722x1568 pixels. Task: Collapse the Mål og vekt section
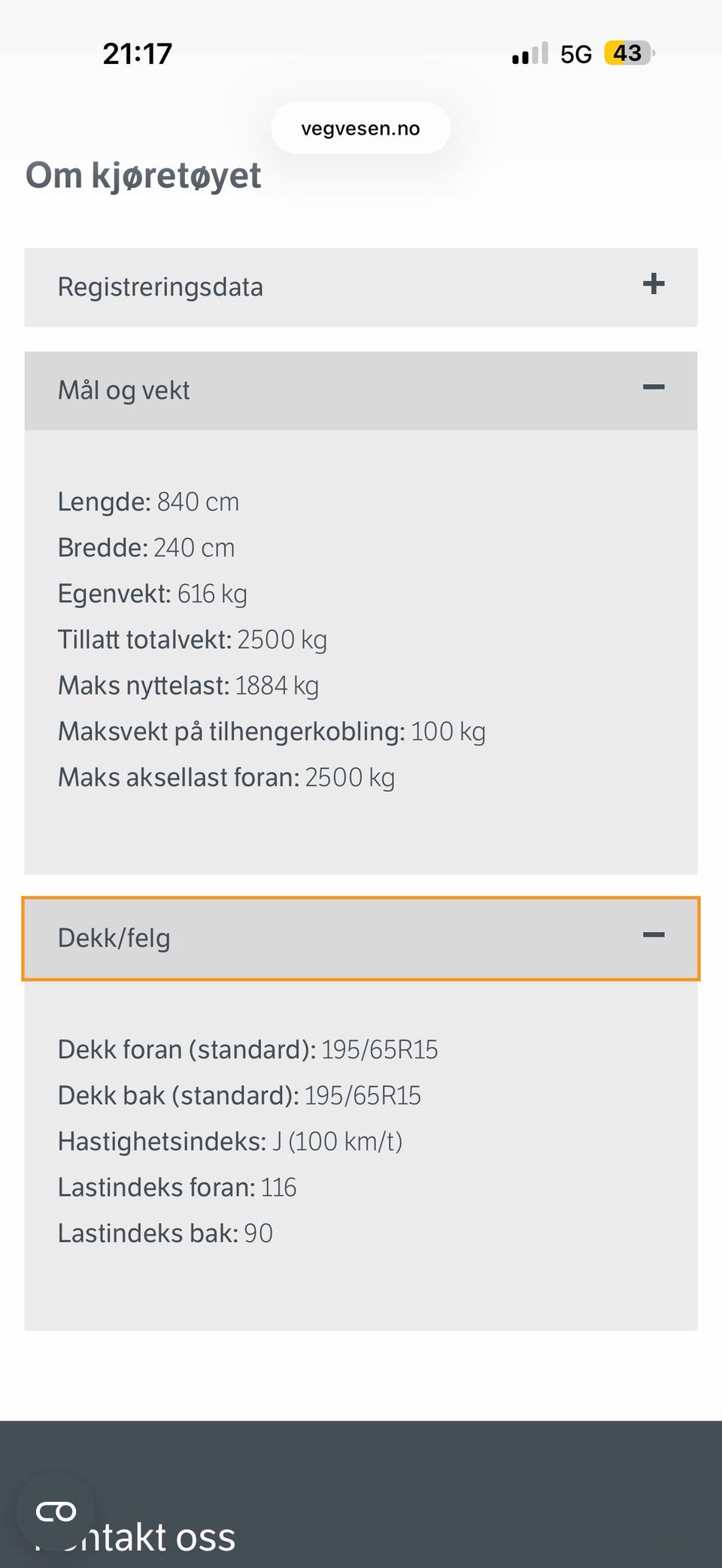click(361, 391)
